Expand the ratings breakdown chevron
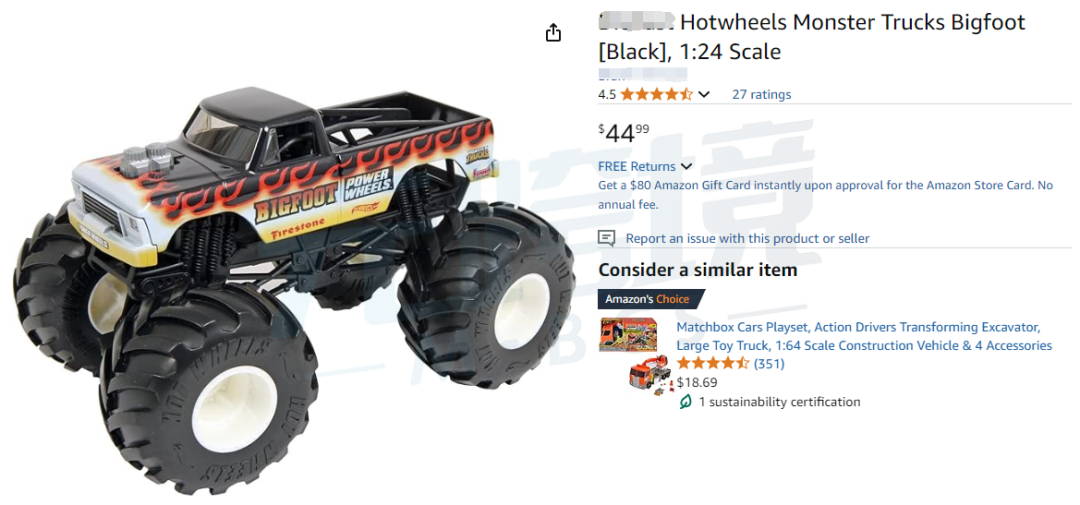1080x505 pixels. [703, 94]
